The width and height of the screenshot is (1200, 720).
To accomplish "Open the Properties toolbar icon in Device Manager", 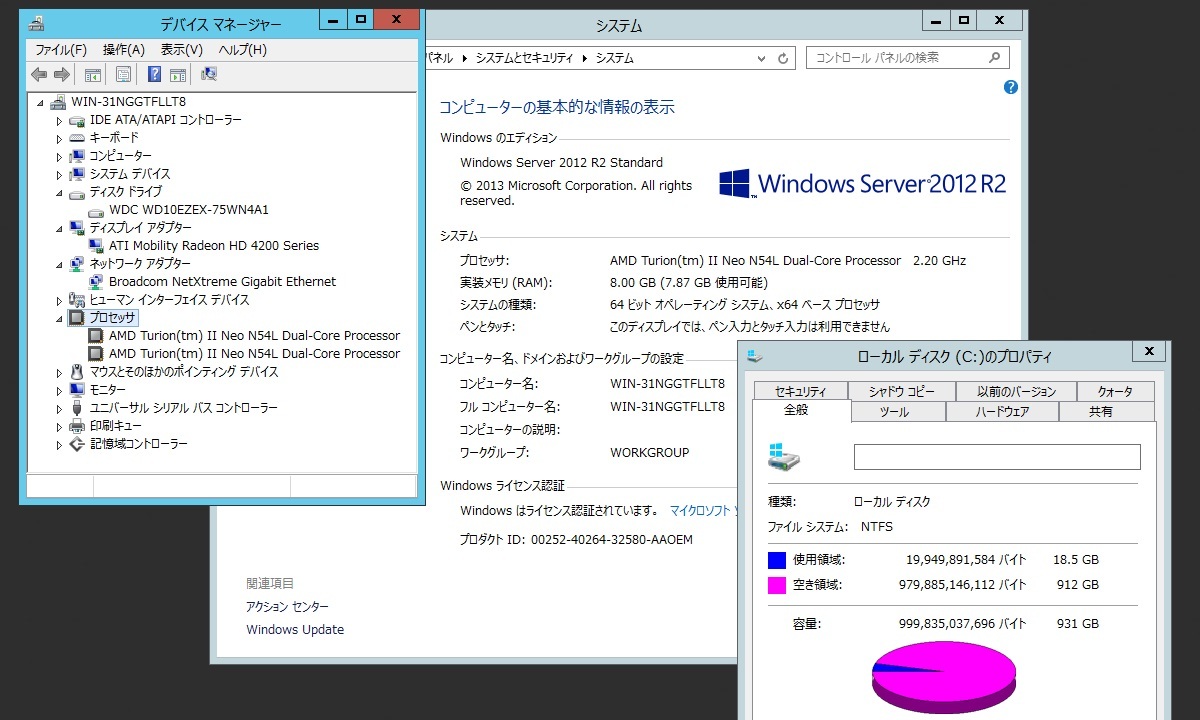I will tap(124, 74).
